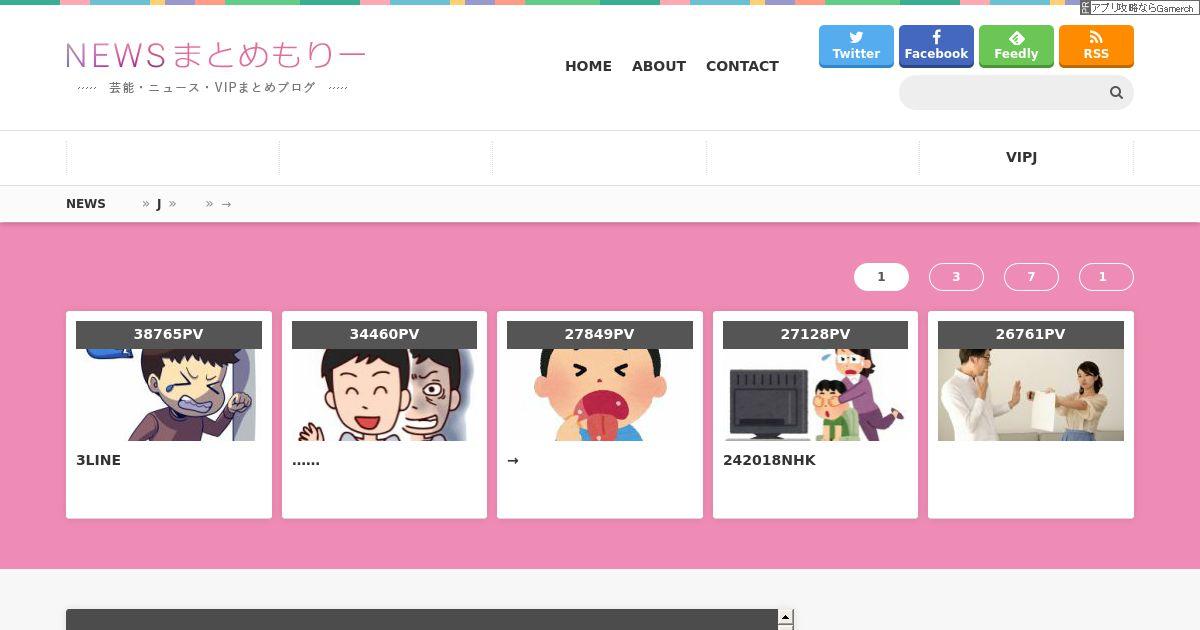Image resolution: width=1200 pixels, height=630 pixels.
Task: Click the NEWS breadcrumb link
Action: [x=86, y=204]
